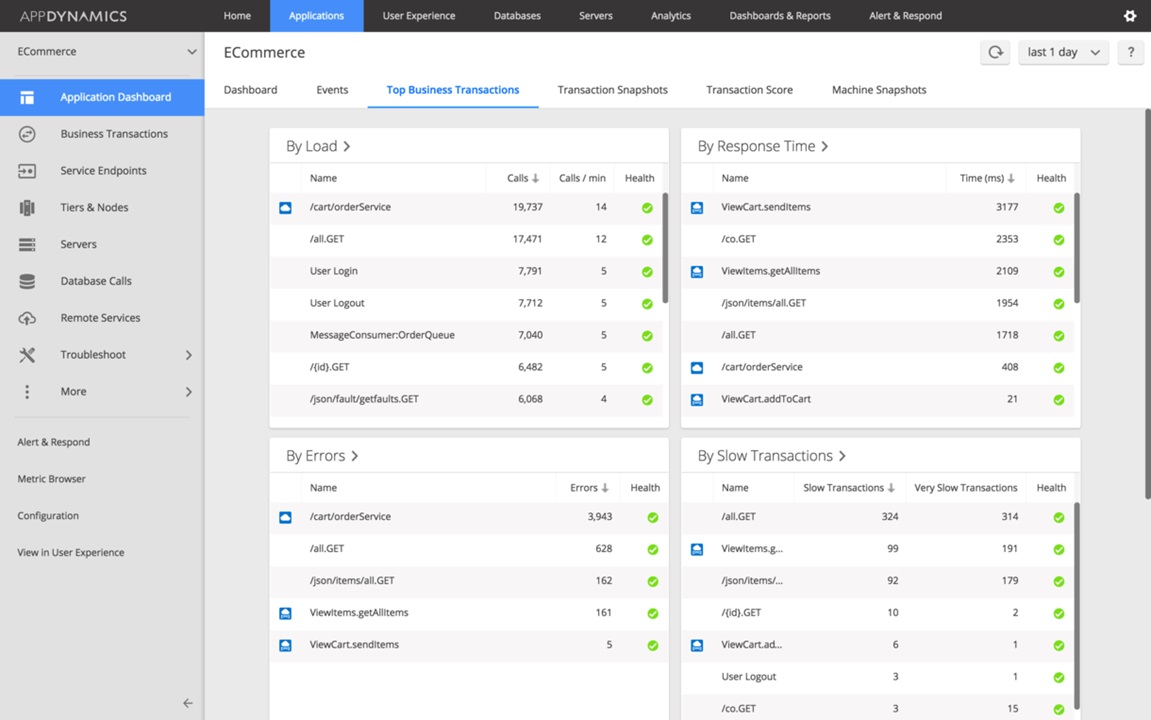The image size is (1151, 720).
Task: Sort By Load table by Calls column
Action: (x=523, y=178)
